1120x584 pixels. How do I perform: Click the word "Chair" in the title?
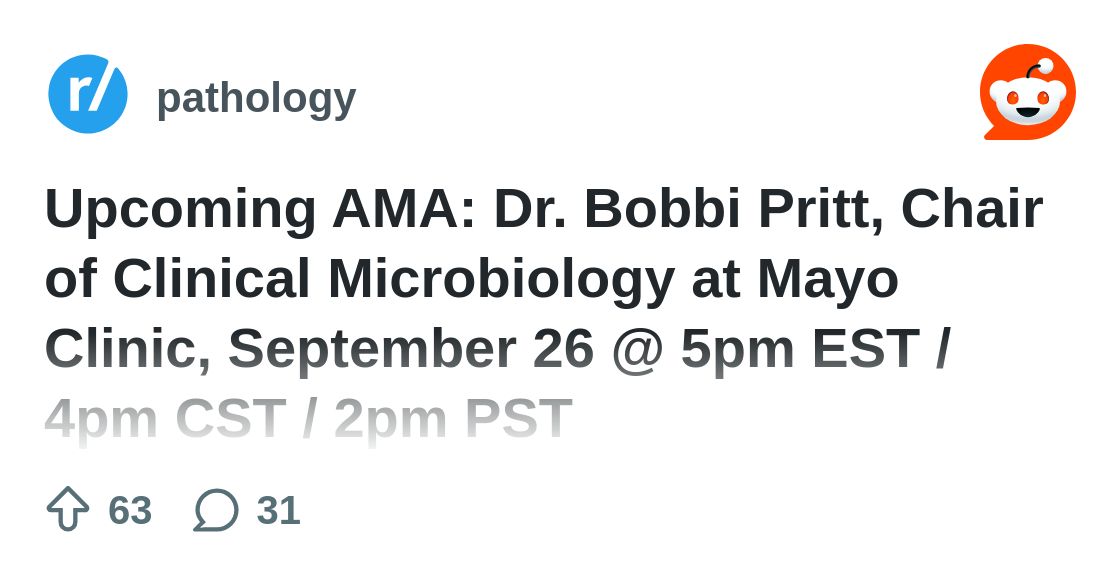pos(972,208)
